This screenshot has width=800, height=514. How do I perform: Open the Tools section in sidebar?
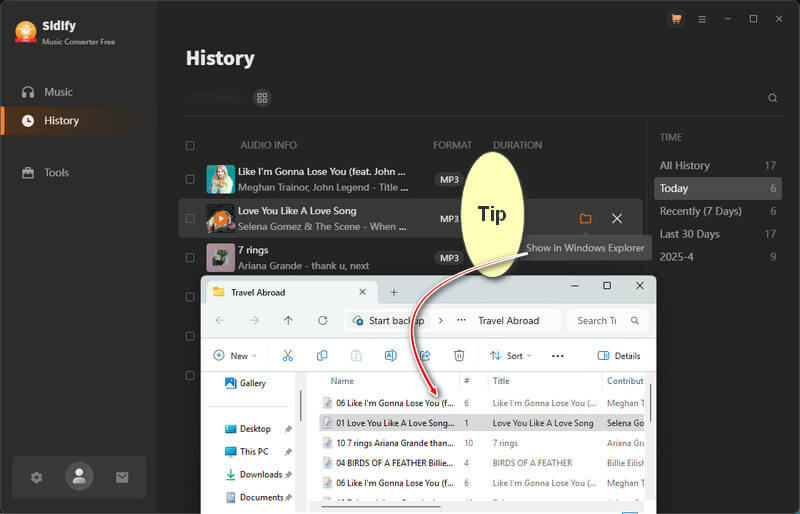pos(56,172)
